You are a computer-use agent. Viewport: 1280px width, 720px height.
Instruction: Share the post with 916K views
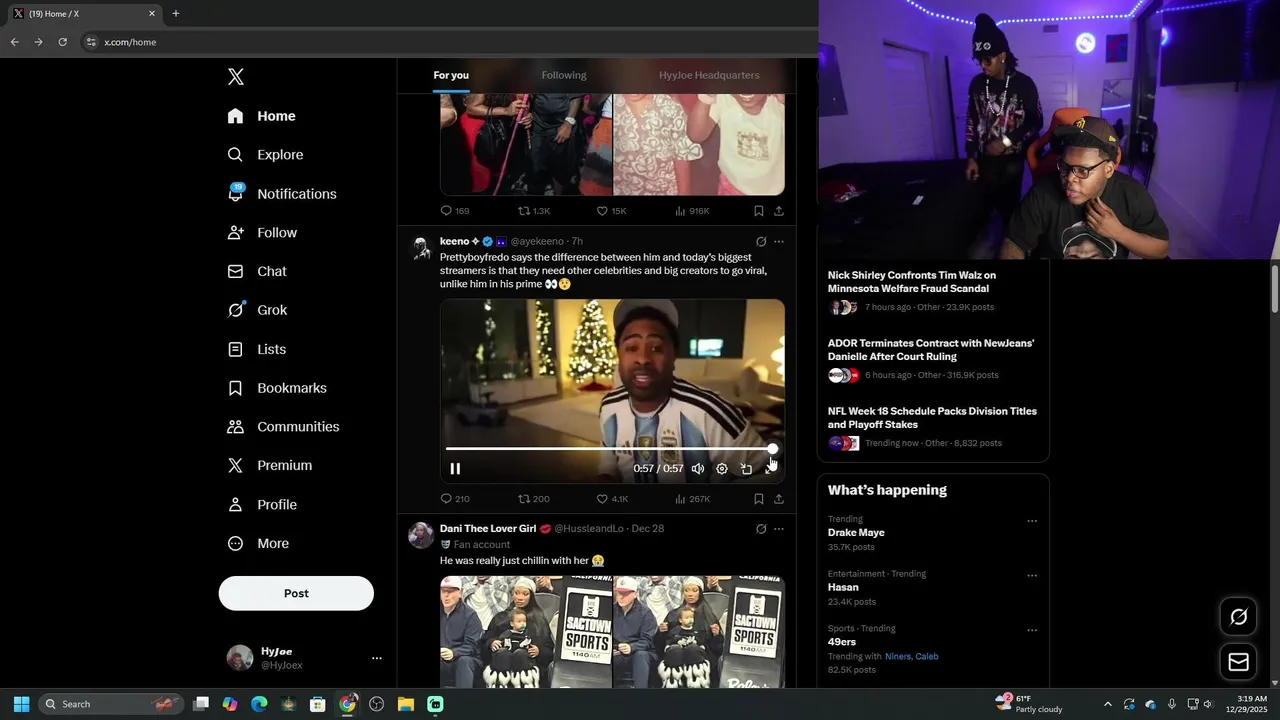tap(779, 211)
